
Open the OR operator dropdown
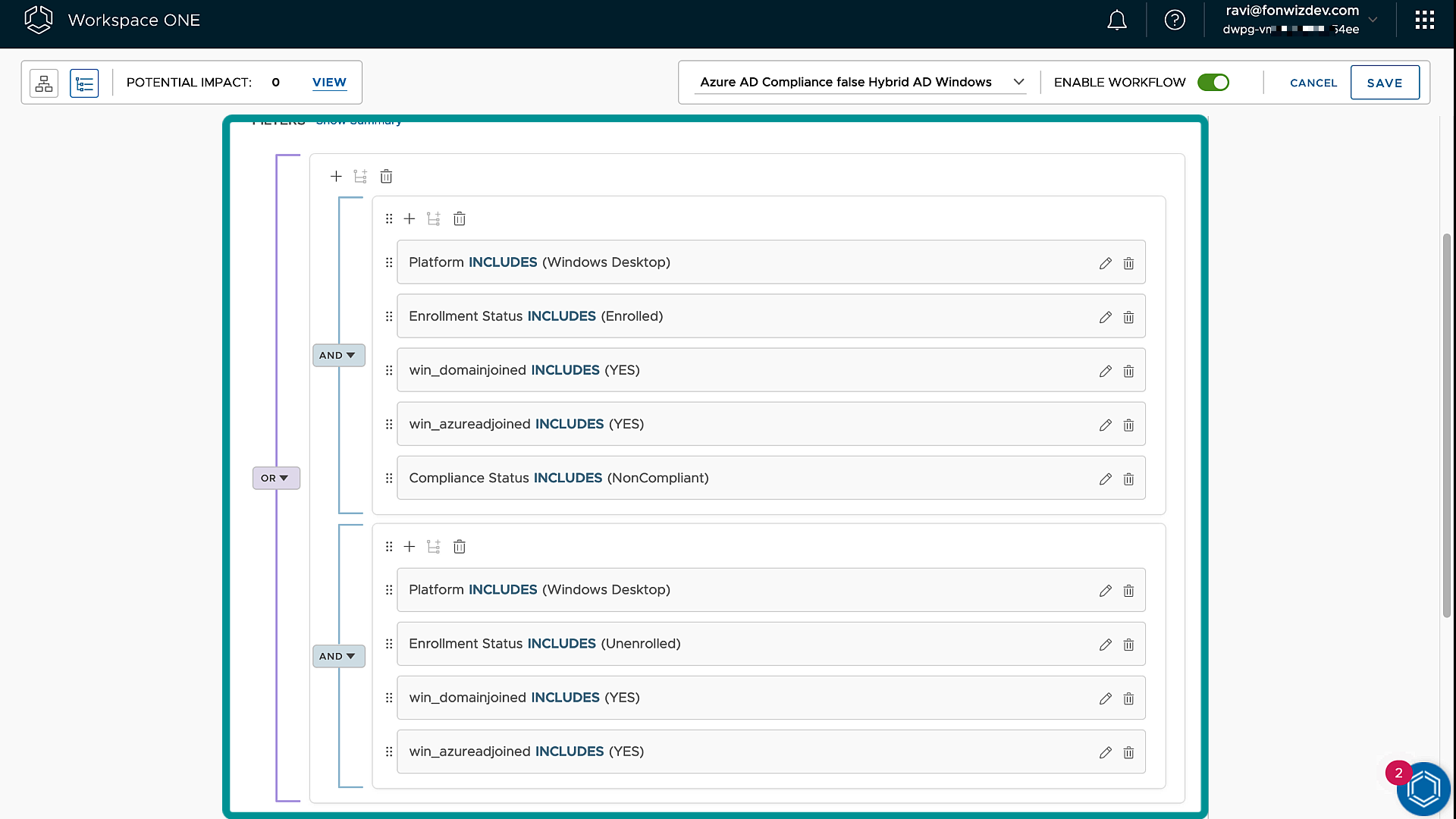click(x=275, y=479)
